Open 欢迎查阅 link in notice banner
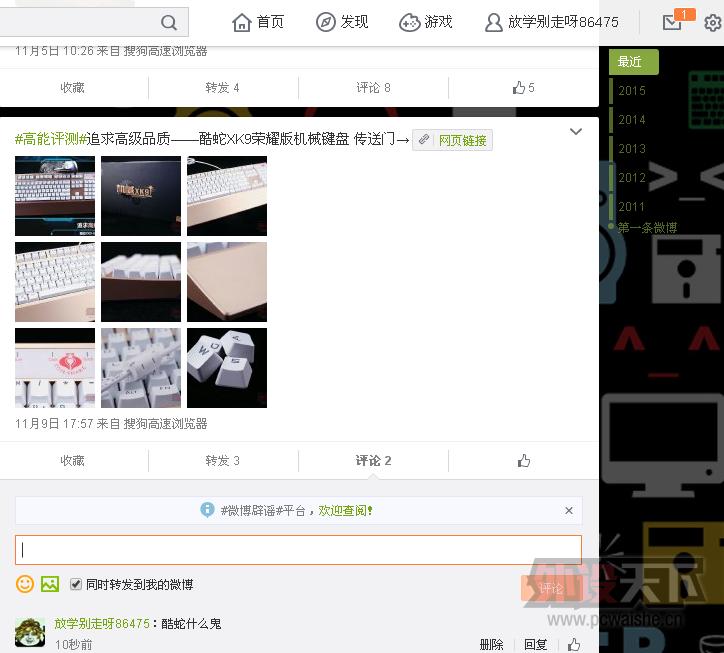This screenshot has width=724, height=653. click(x=345, y=510)
